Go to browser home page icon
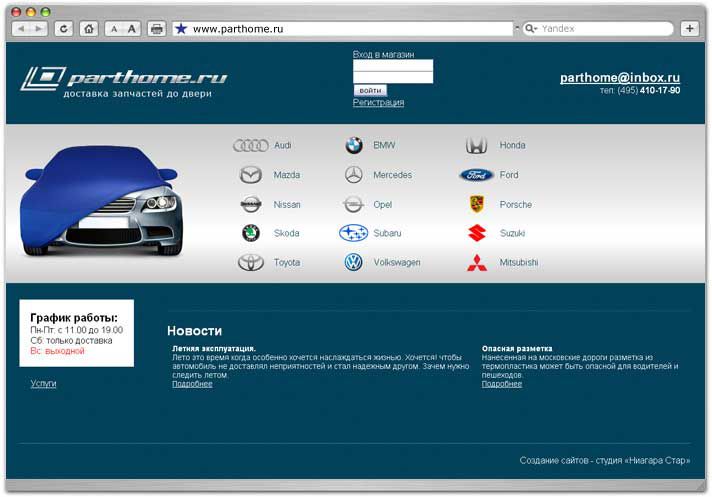 [89, 29]
